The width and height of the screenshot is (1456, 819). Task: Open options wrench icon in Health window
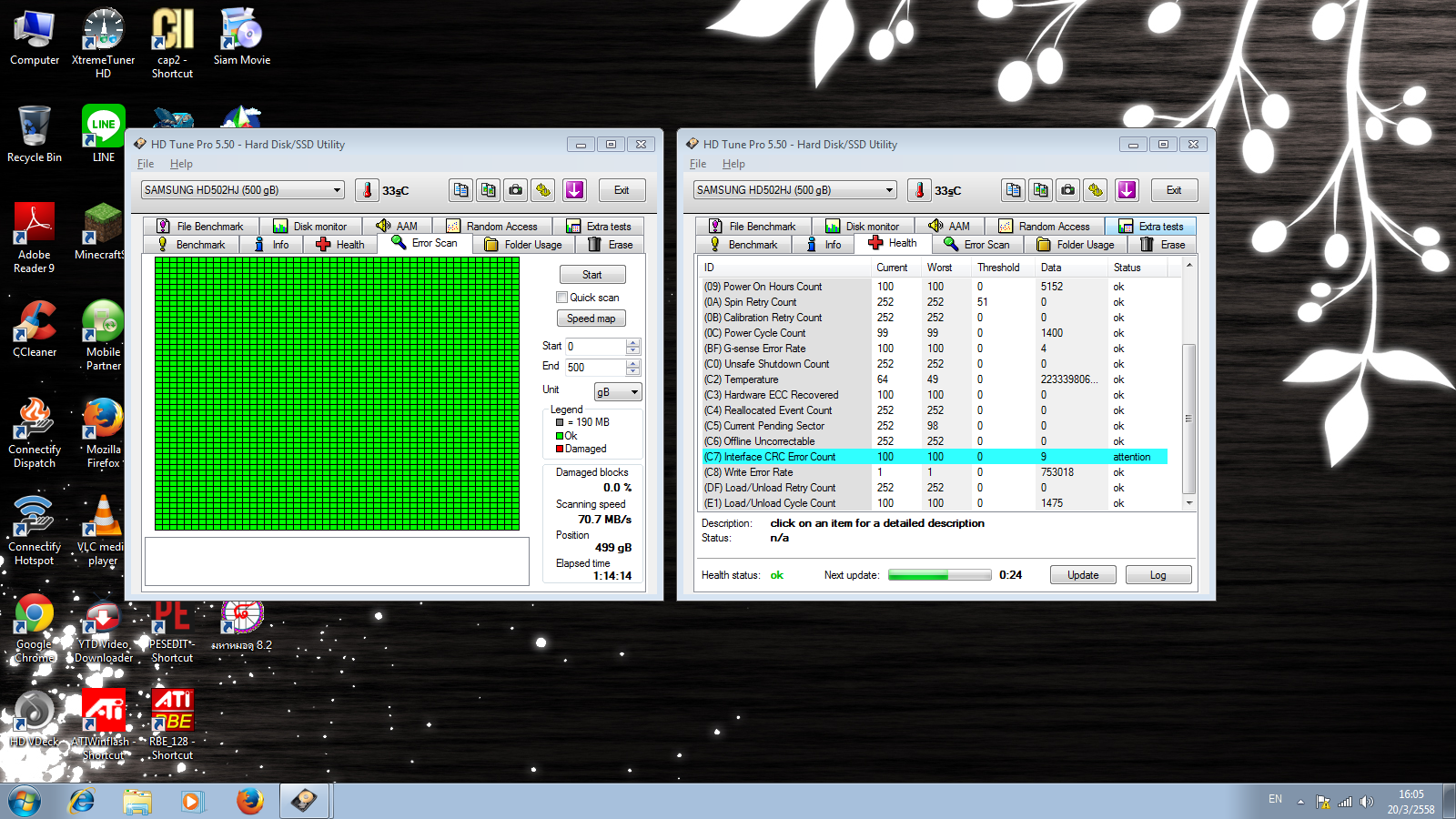[x=1096, y=190]
